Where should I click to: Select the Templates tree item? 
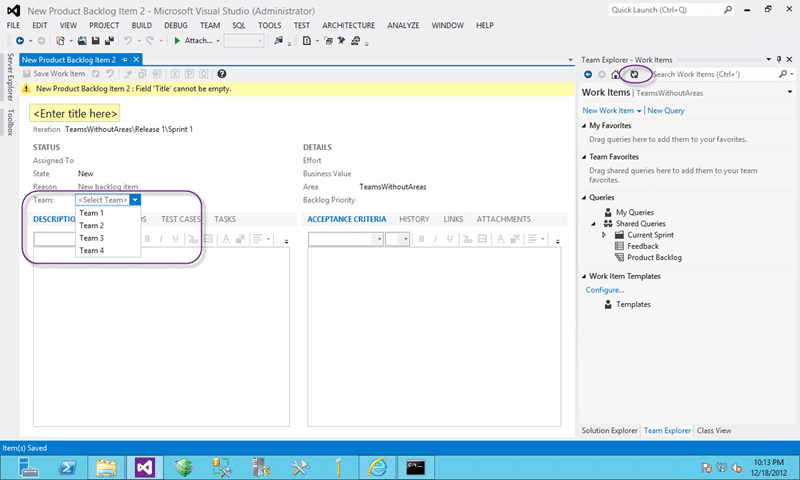coord(633,305)
